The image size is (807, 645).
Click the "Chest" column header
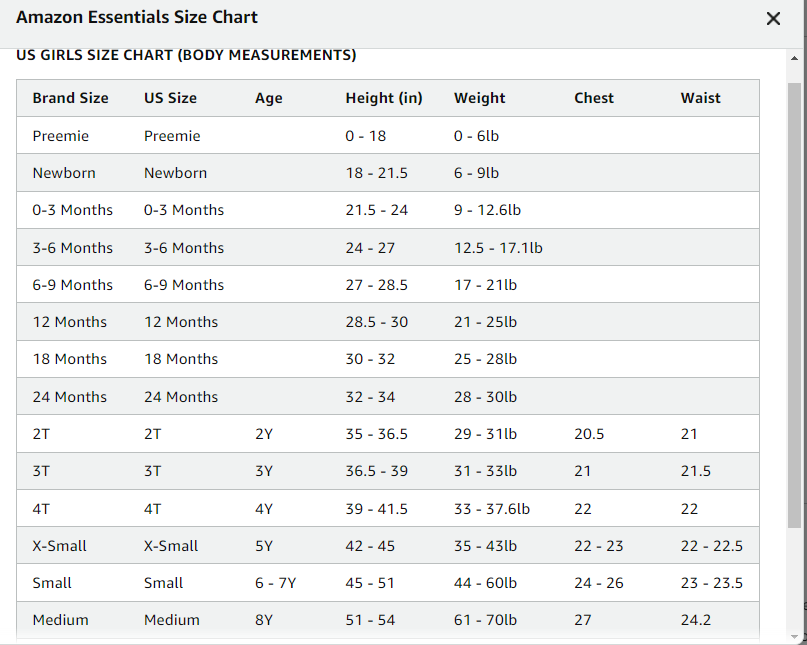point(594,98)
